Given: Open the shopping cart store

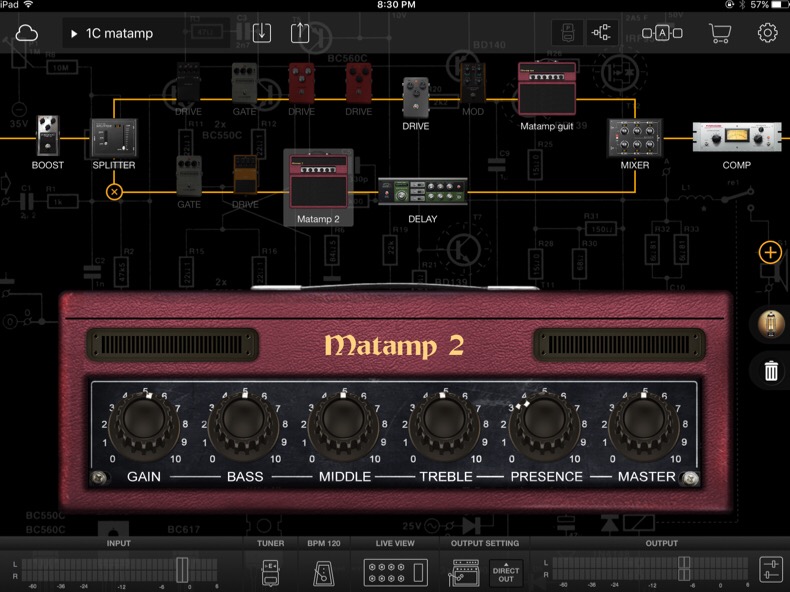Looking at the screenshot, I should (x=719, y=33).
